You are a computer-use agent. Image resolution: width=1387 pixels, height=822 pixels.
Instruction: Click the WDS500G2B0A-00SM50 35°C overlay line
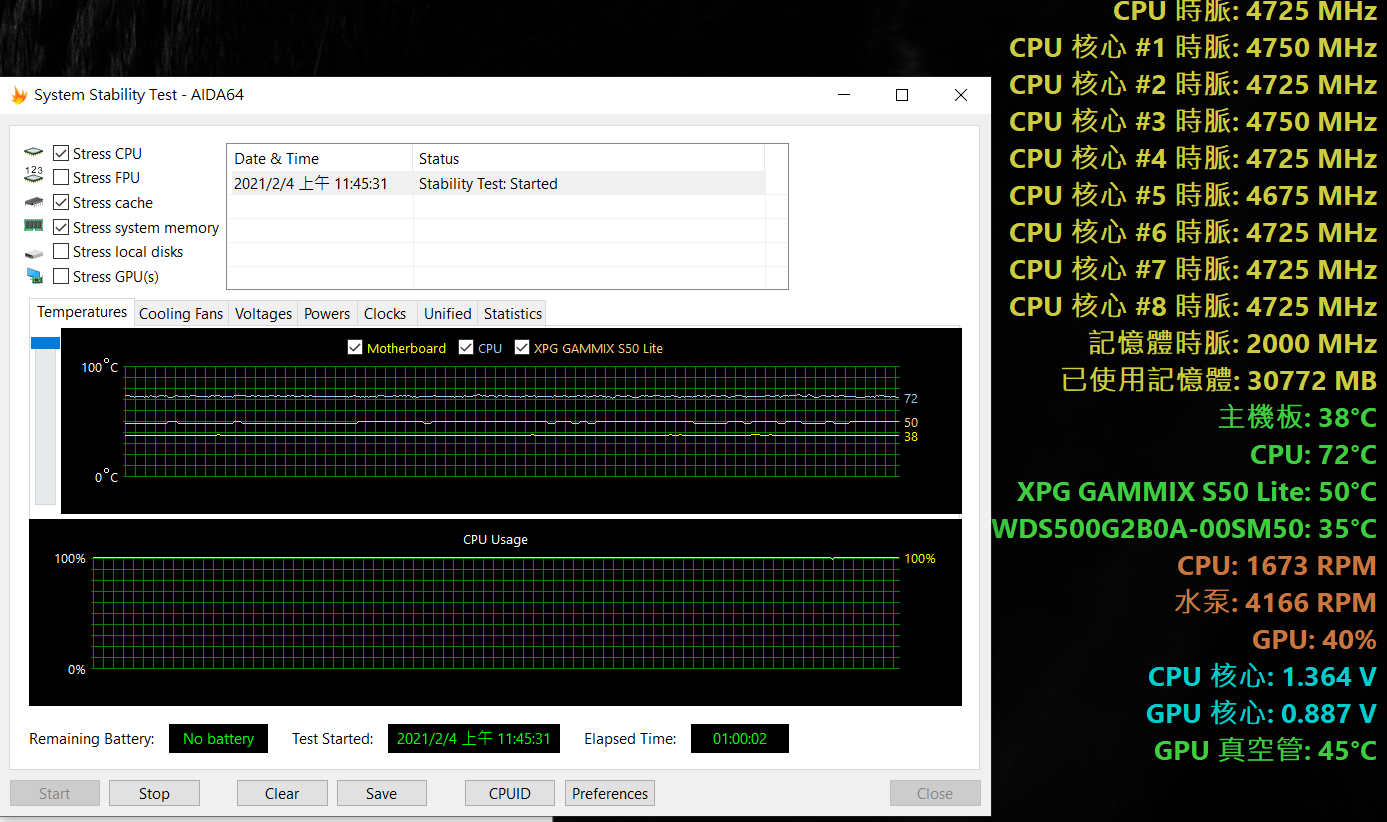pyautogui.click(x=1184, y=528)
